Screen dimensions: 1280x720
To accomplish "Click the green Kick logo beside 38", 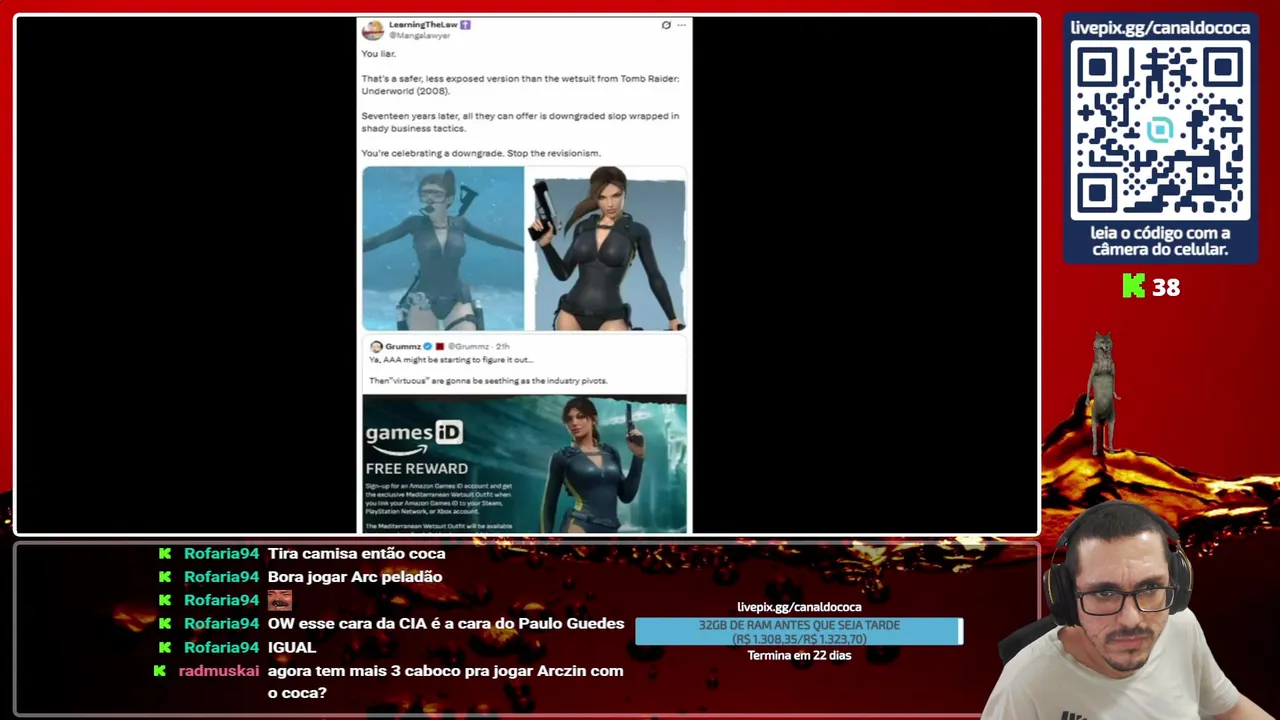I will [1133, 287].
